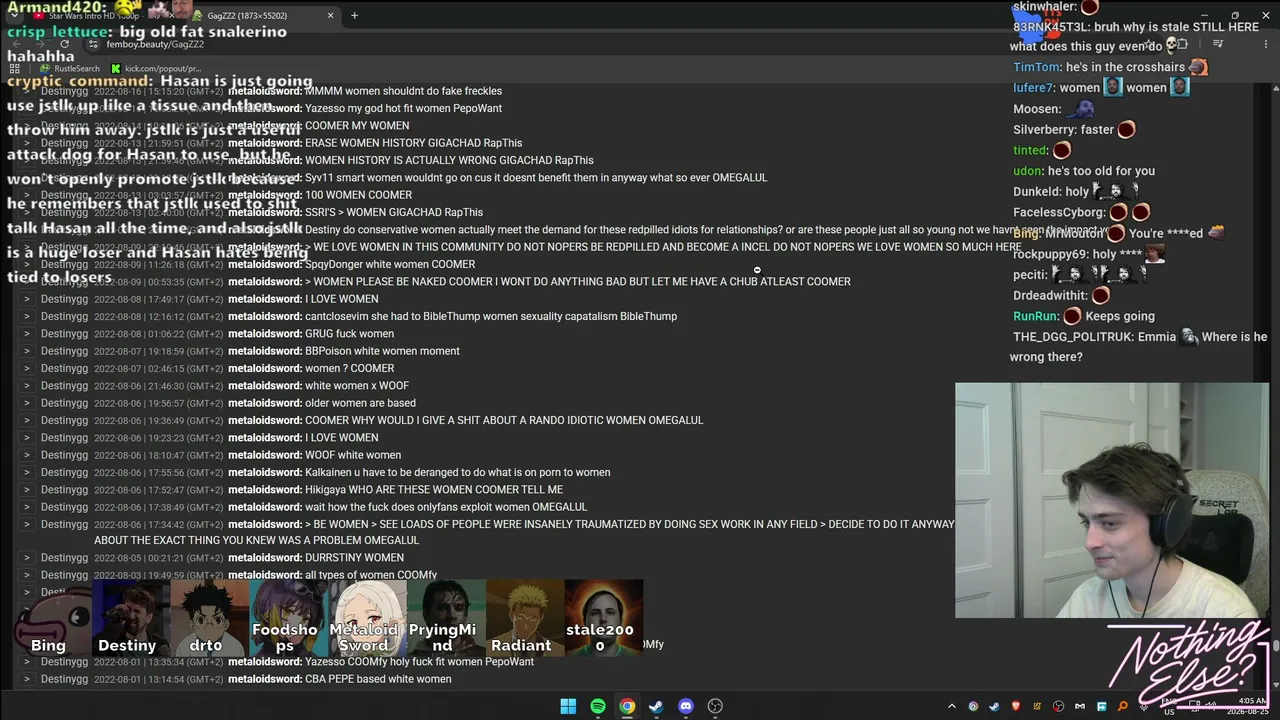Open Spotify from the taskbar

click(598, 706)
